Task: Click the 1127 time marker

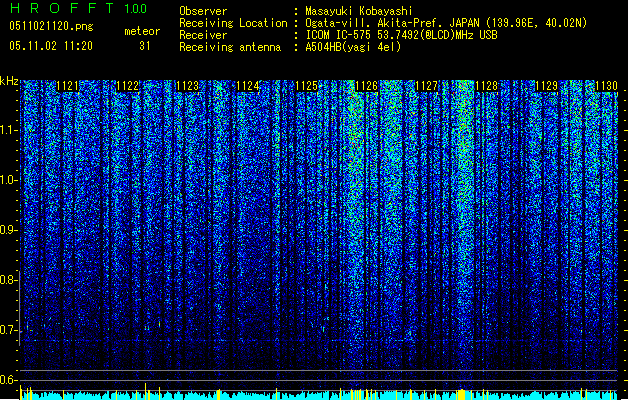Action: tap(426, 86)
